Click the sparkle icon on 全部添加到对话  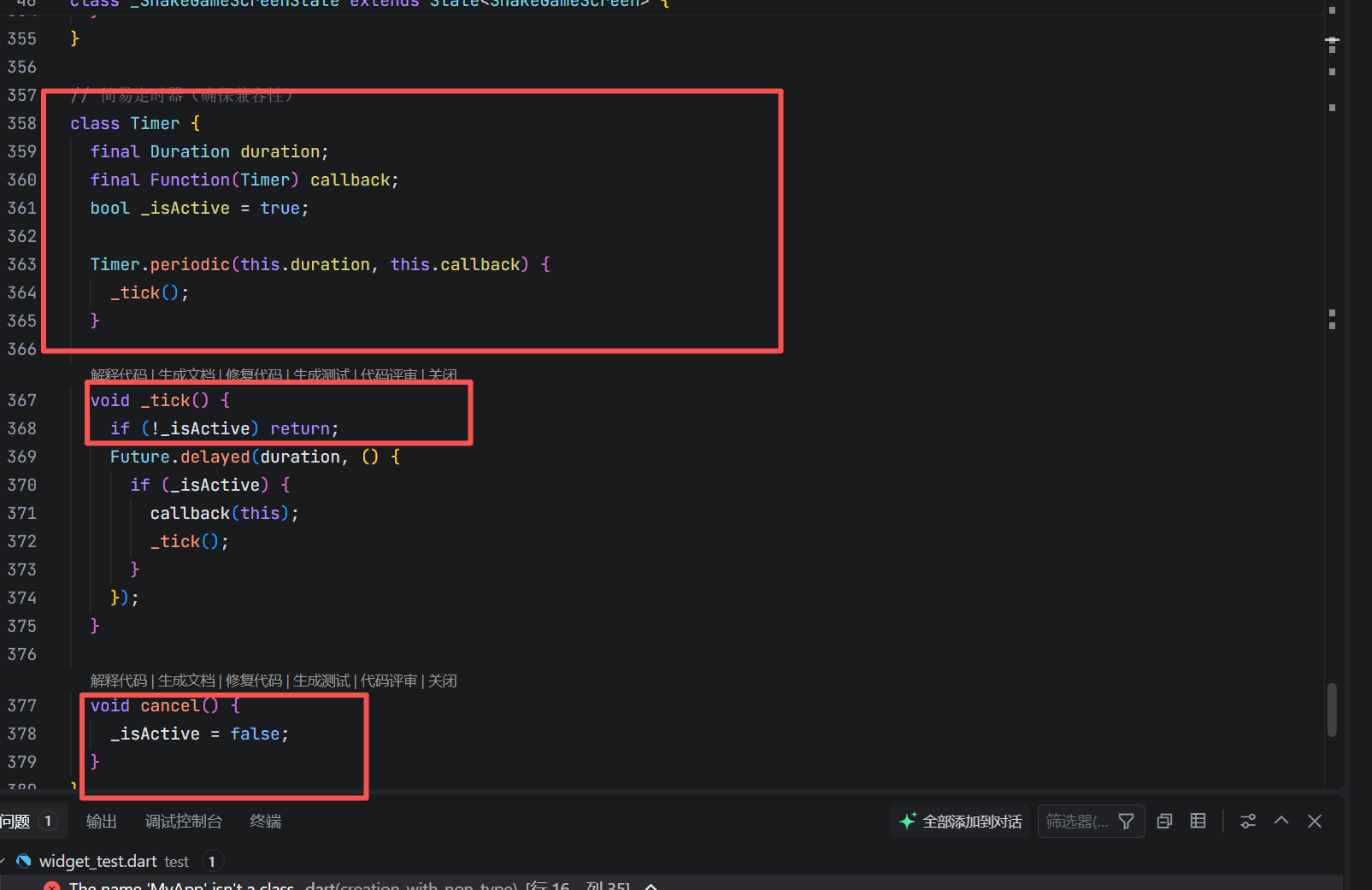point(908,821)
